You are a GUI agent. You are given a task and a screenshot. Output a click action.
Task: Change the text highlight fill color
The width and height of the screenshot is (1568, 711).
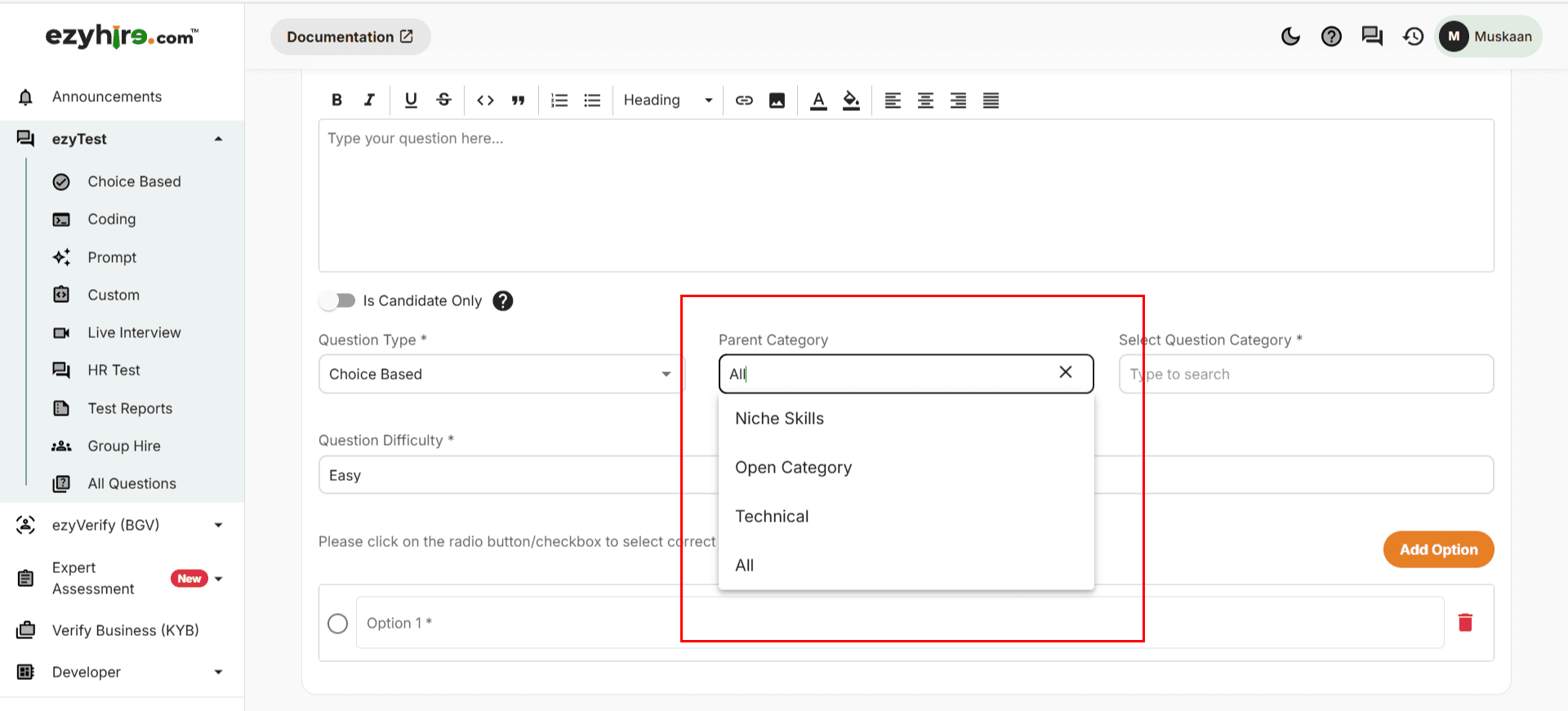(851, 100)
